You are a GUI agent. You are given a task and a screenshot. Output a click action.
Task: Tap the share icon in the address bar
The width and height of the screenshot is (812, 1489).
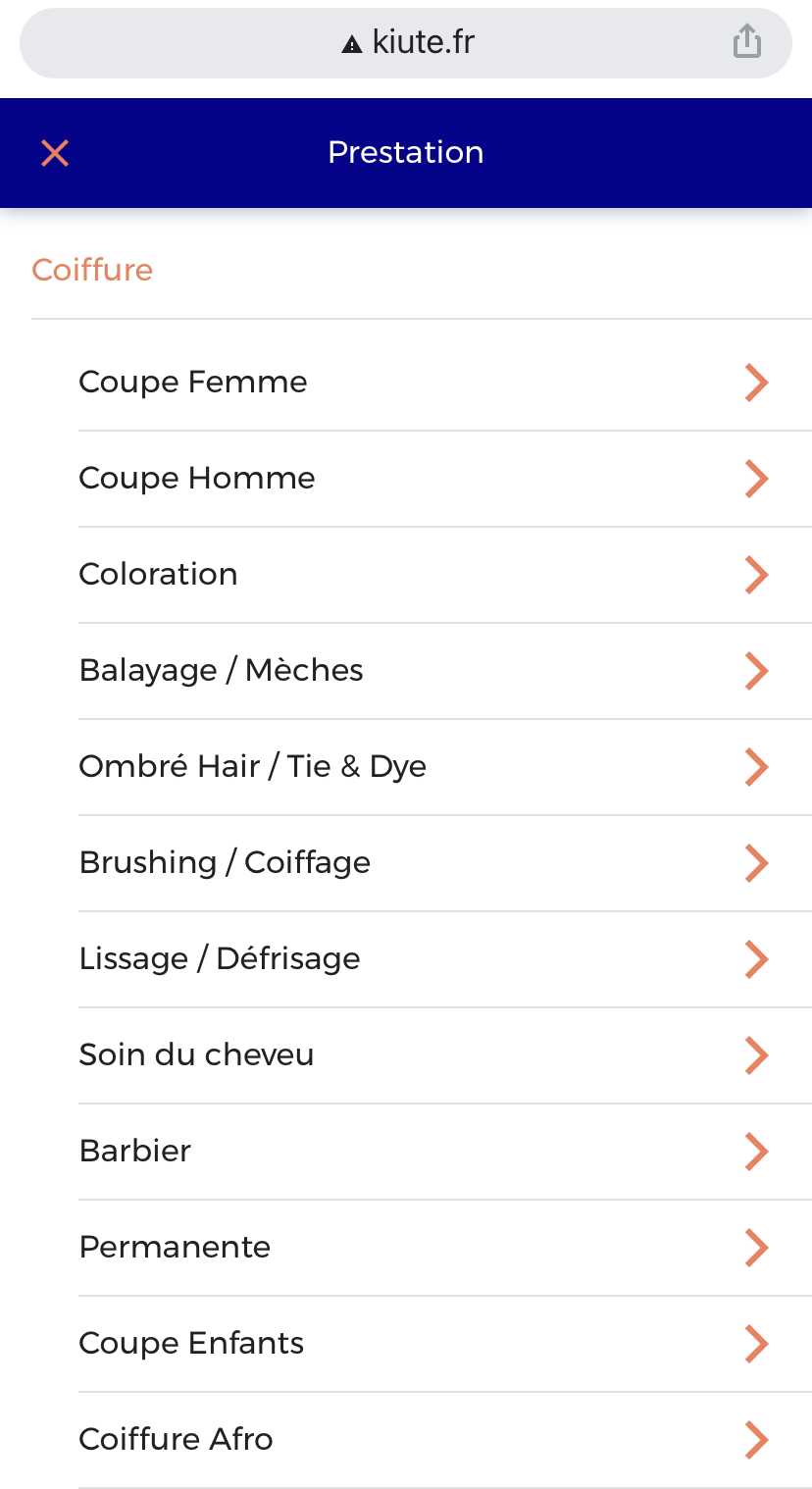746,42
